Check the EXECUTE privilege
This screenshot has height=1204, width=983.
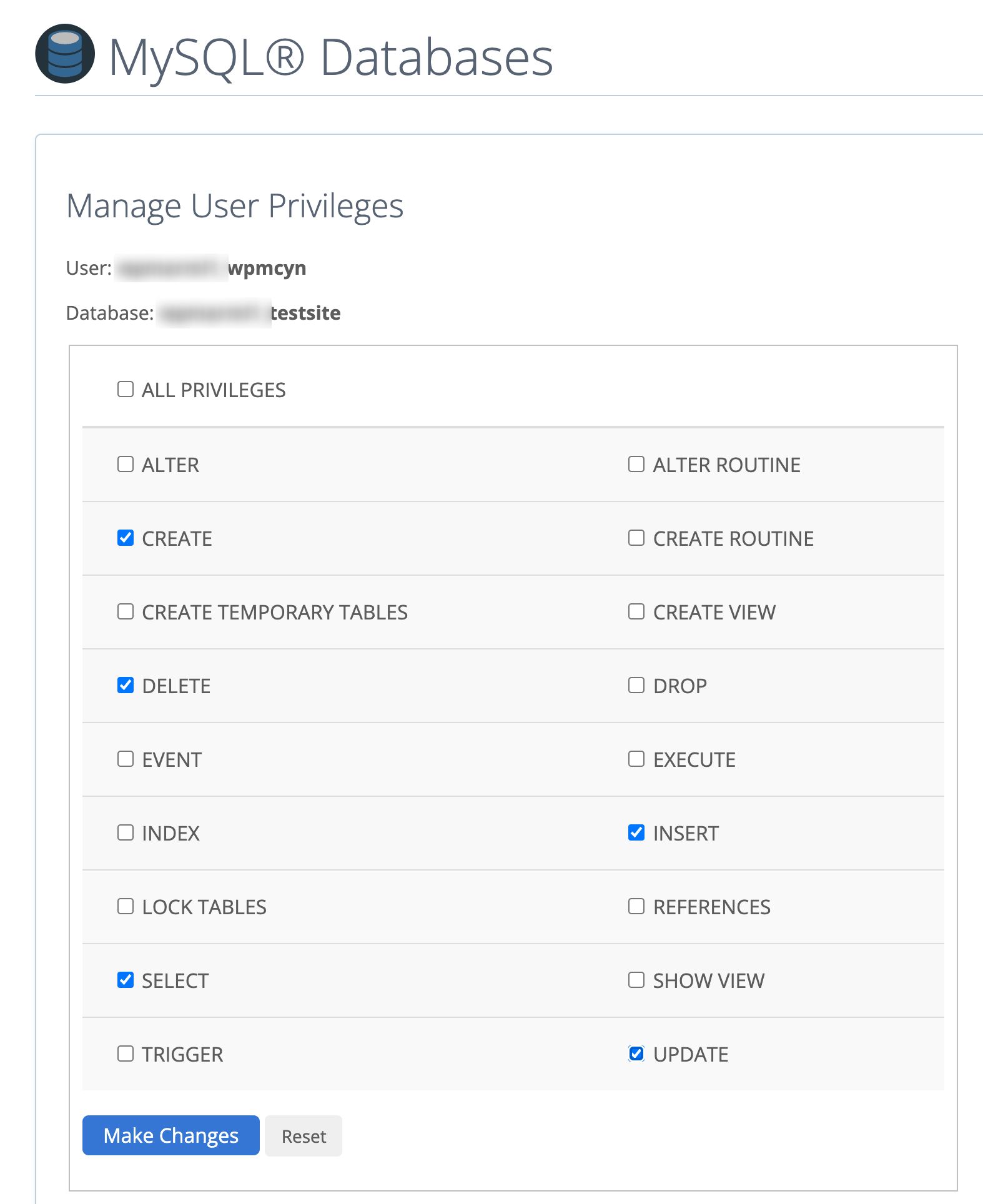636,758
